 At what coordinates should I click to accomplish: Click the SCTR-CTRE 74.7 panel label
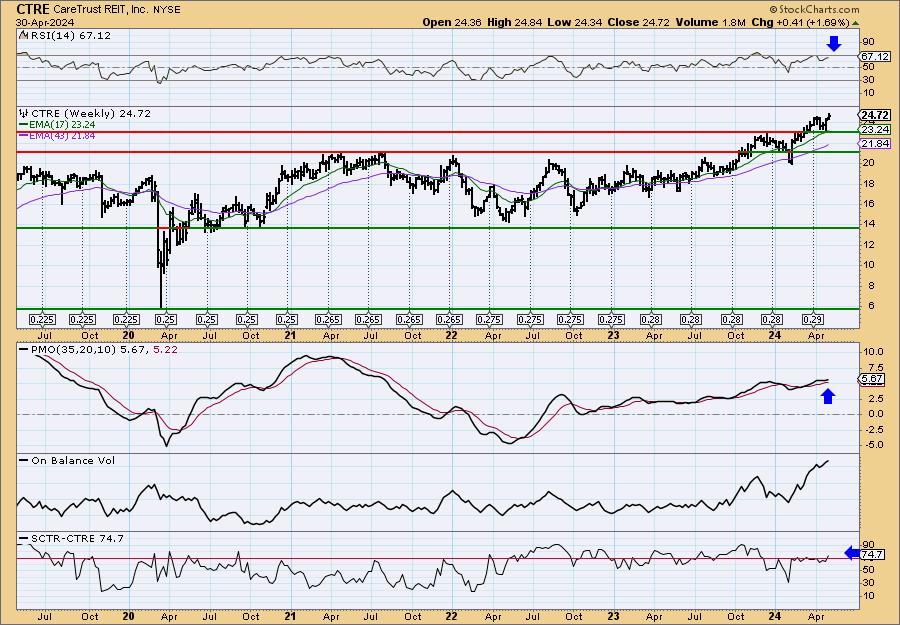click(x=77, y=538)
